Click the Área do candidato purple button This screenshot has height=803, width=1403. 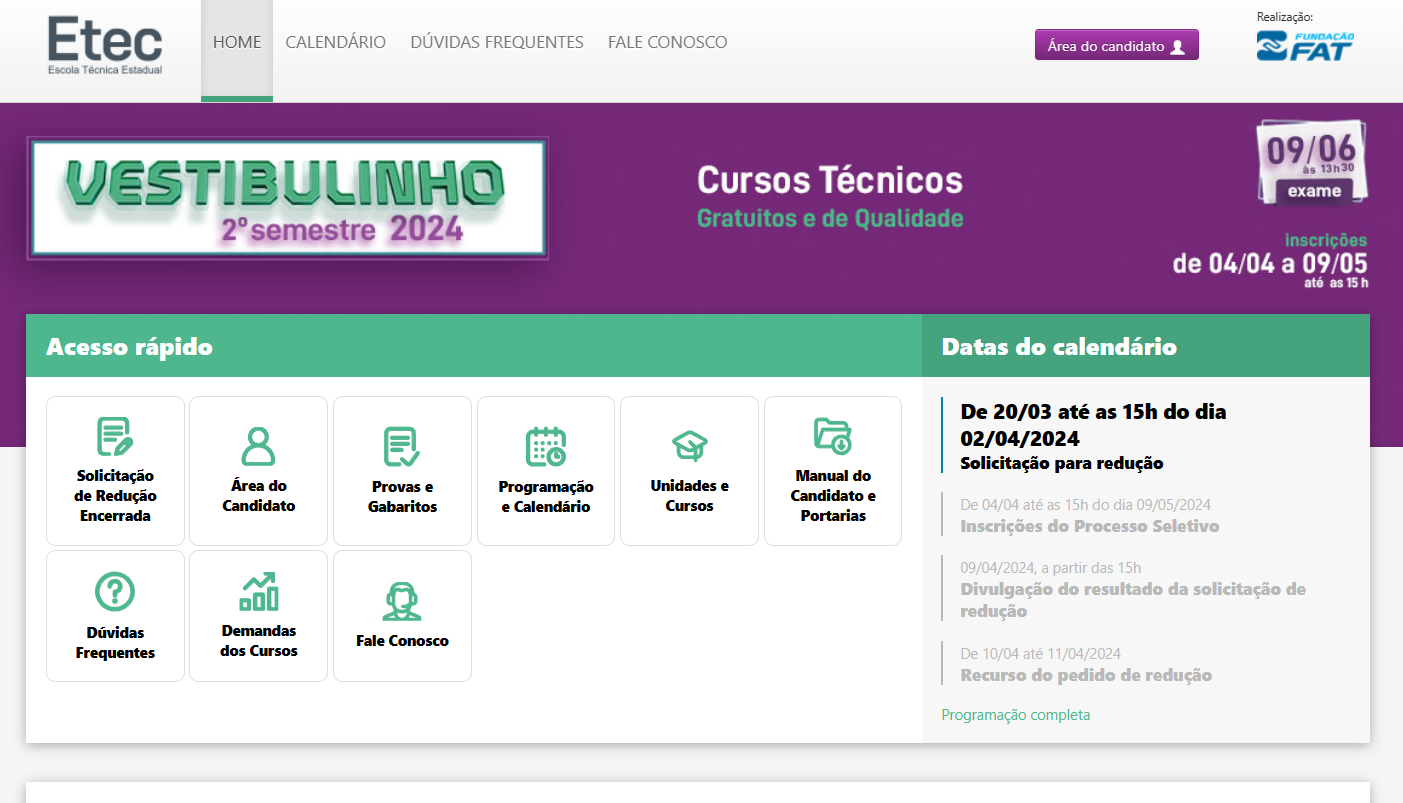tap(1116, 45)
